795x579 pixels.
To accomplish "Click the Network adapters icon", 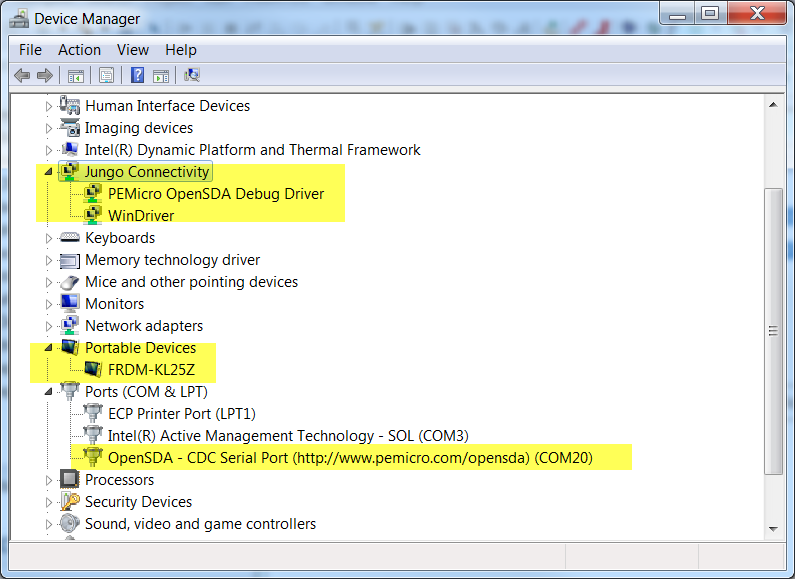I will point(69,325).
